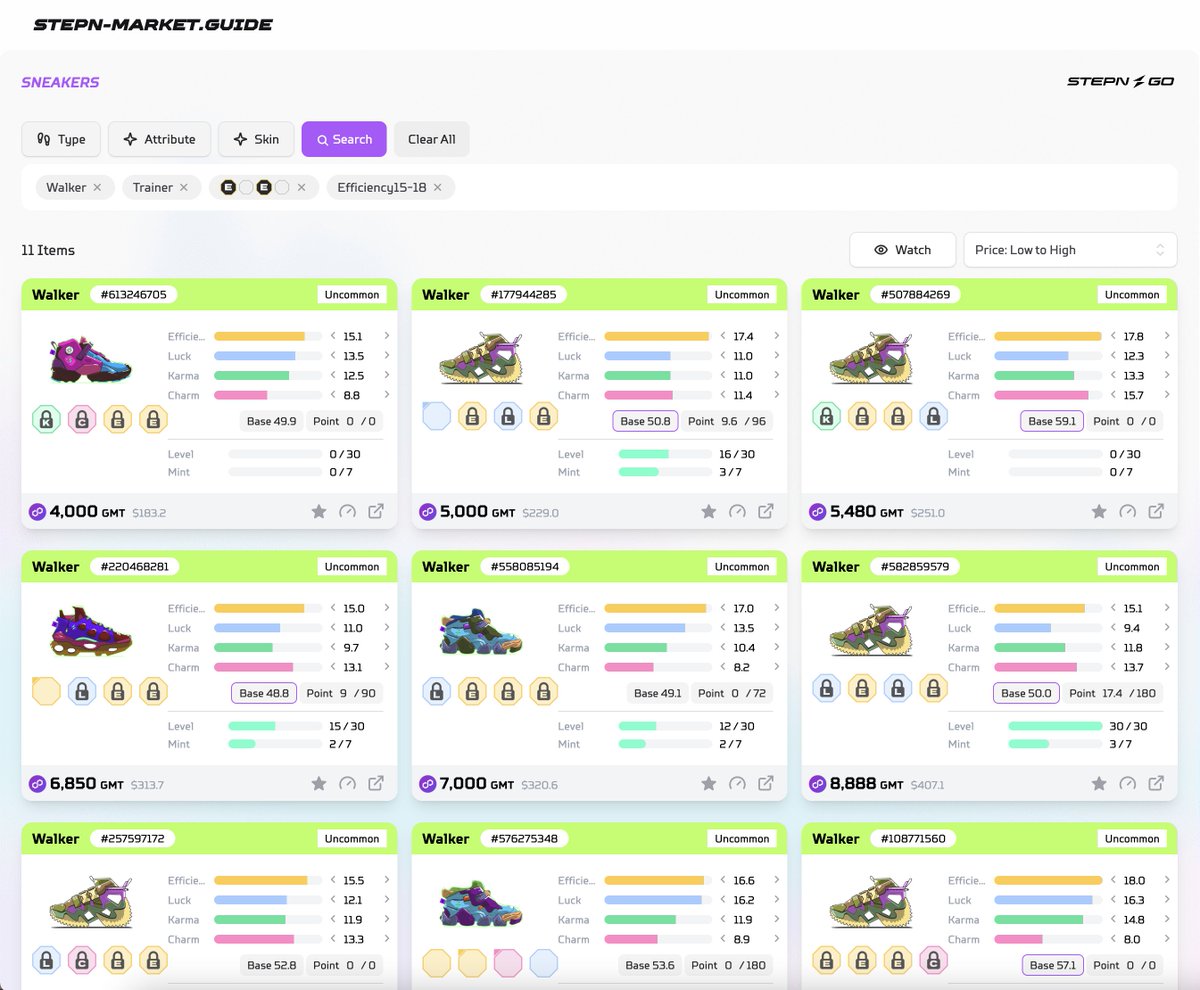Click the ID label #576275348
Image resolution: width=1200 pixels, height=990 pixels.
tap(523, 838)
